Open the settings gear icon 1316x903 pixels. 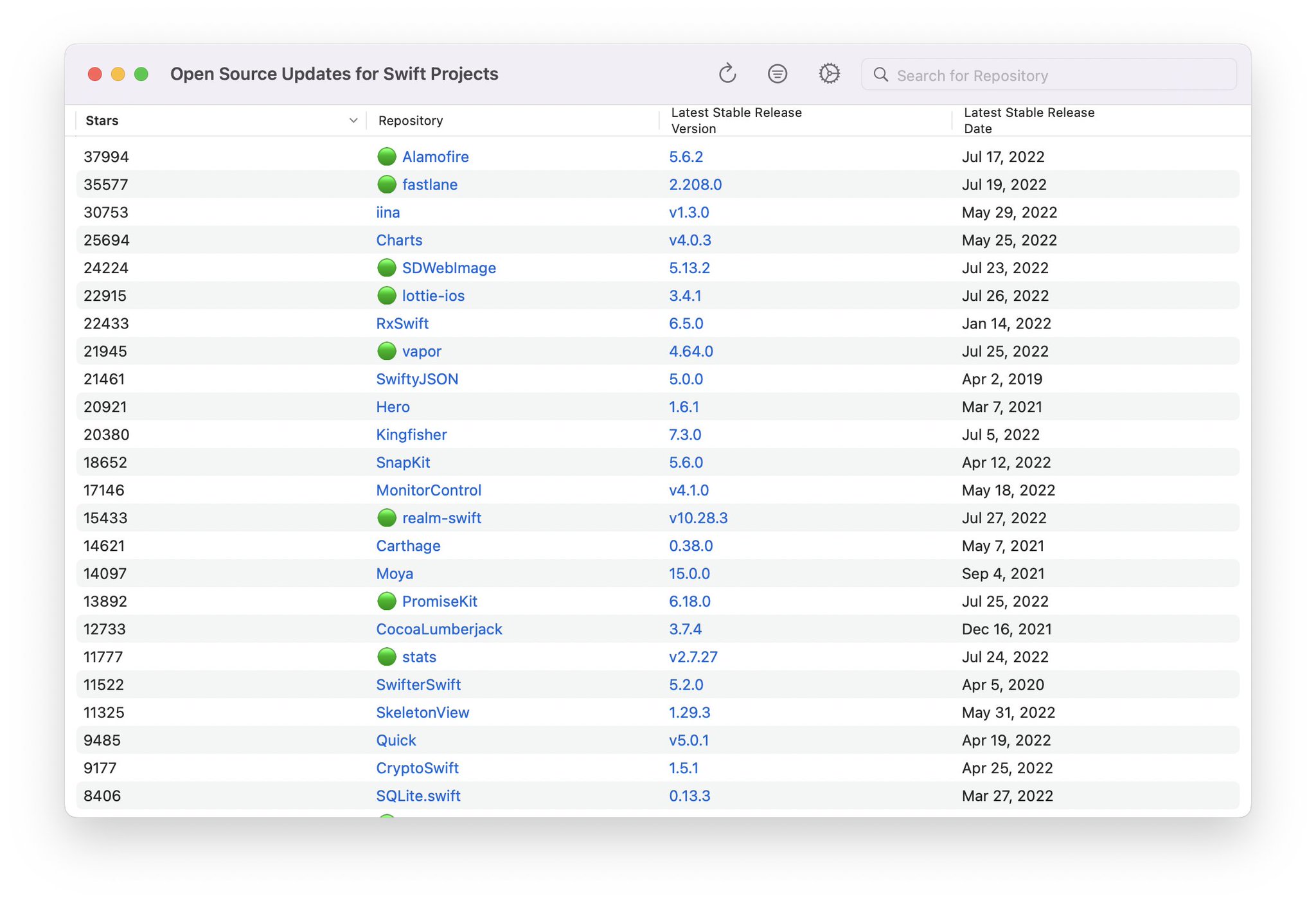(x=829, y=74)
